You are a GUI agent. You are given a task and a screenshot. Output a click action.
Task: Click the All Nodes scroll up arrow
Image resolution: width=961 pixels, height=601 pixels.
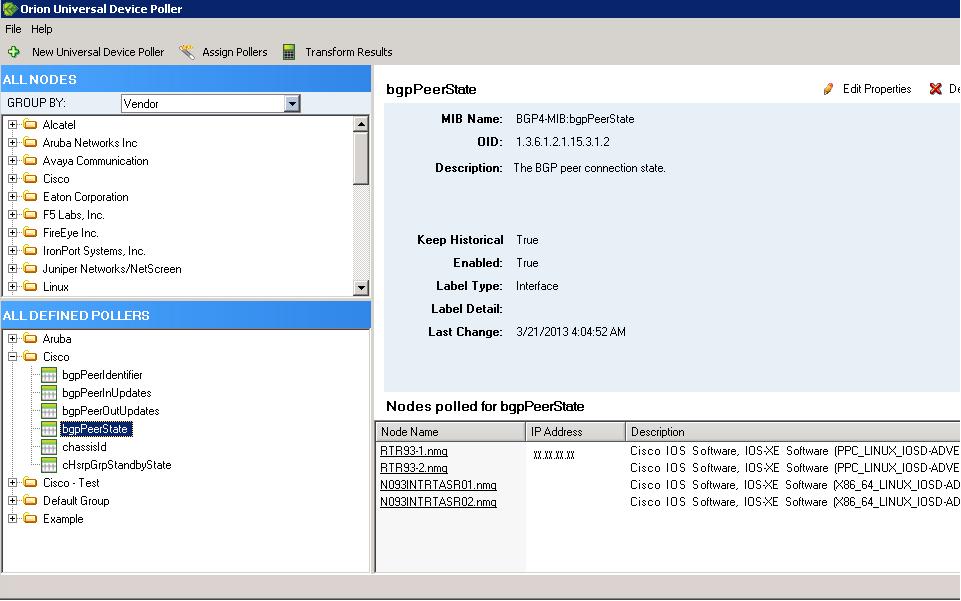click(361, 124)
